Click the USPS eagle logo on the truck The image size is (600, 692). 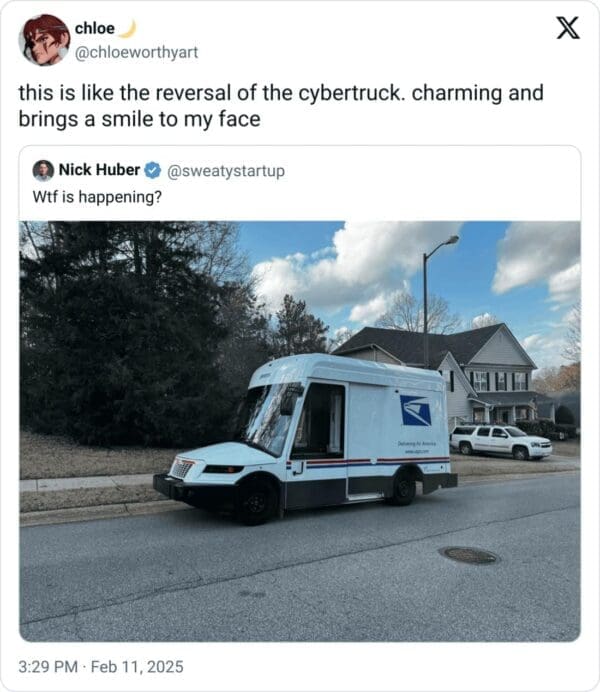click(x=415, y=410)
